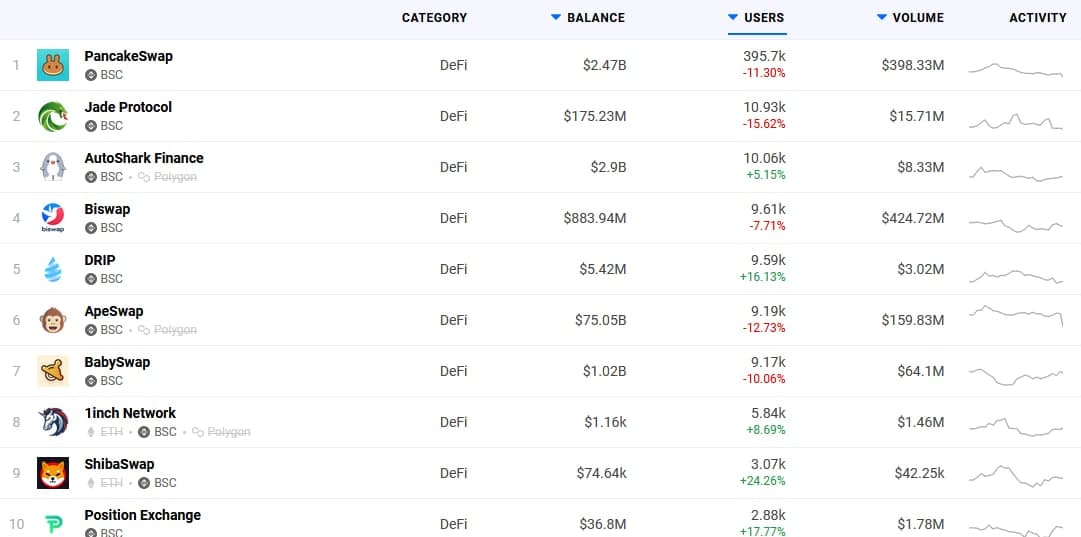Click BSC chain icon under 1inch Network
The height and width of the screenshot is (537, 1081).
pos(144,432)
